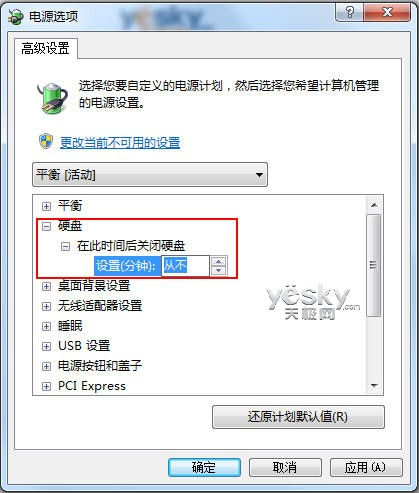Click the 确定 button

tap(204, 467)
